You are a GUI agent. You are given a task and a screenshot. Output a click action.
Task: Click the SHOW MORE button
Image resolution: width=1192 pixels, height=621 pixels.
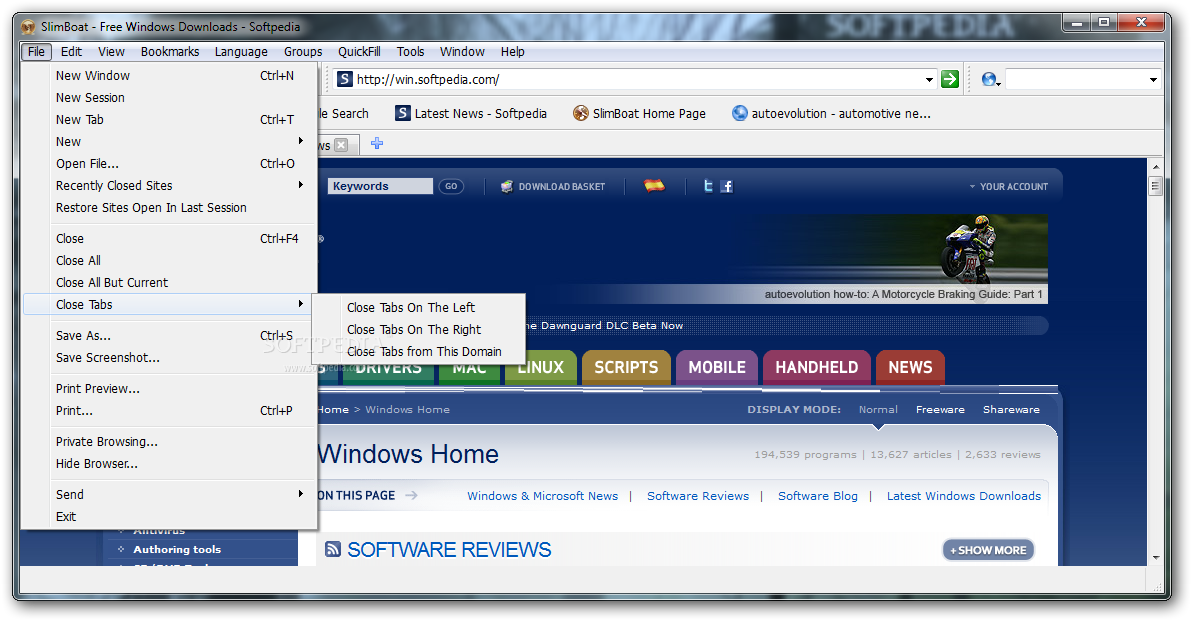click(x=988, y=550)
